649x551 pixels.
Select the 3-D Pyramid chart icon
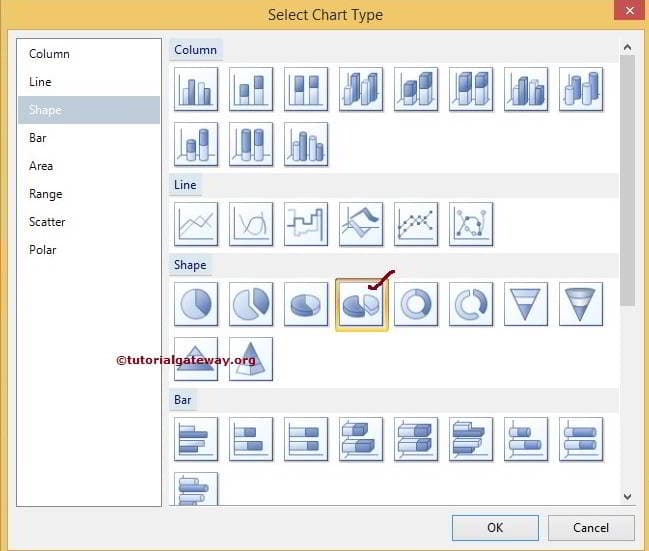251,359
